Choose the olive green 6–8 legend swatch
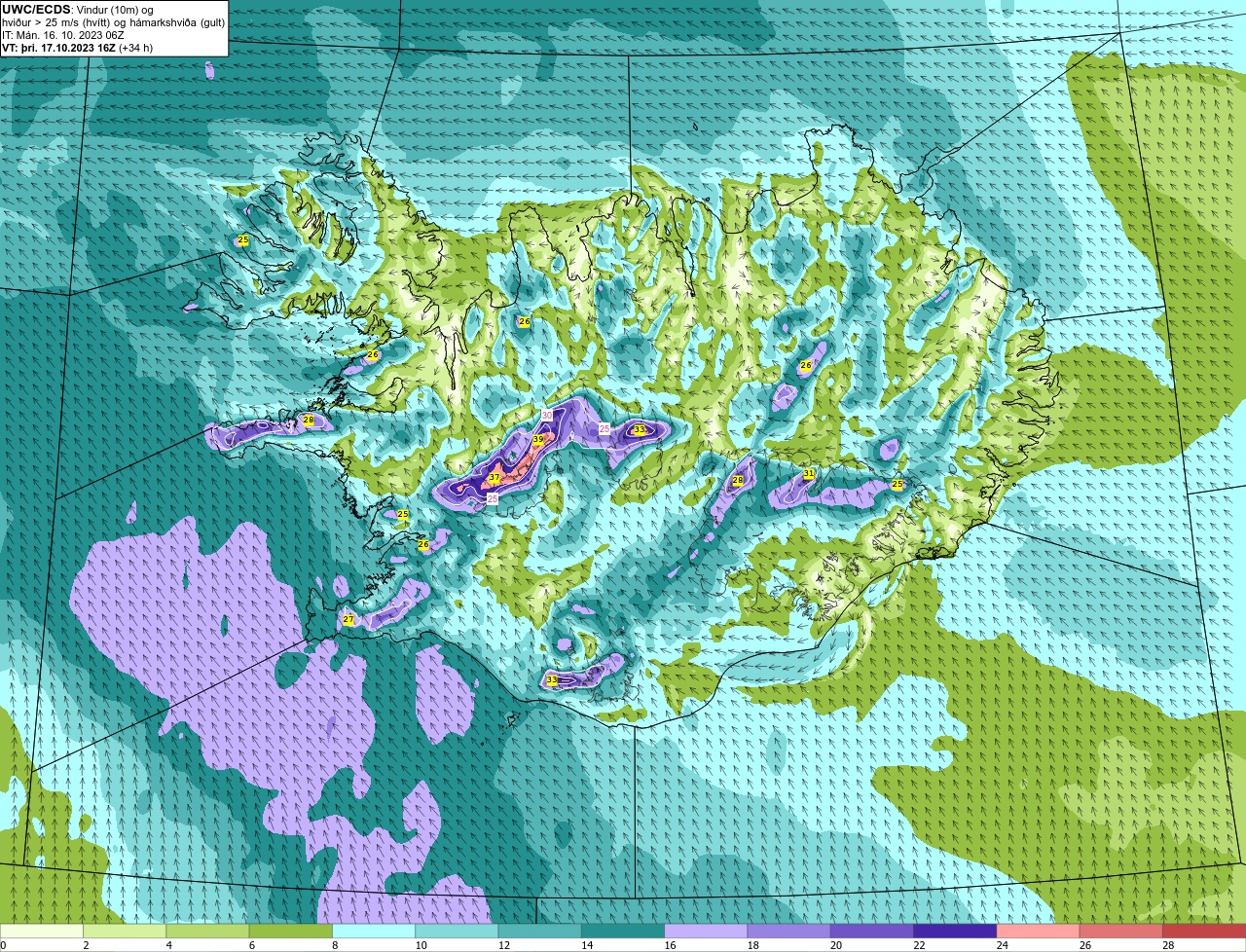The width and height of the screenshot is (1246, 952). pos(291,932)
